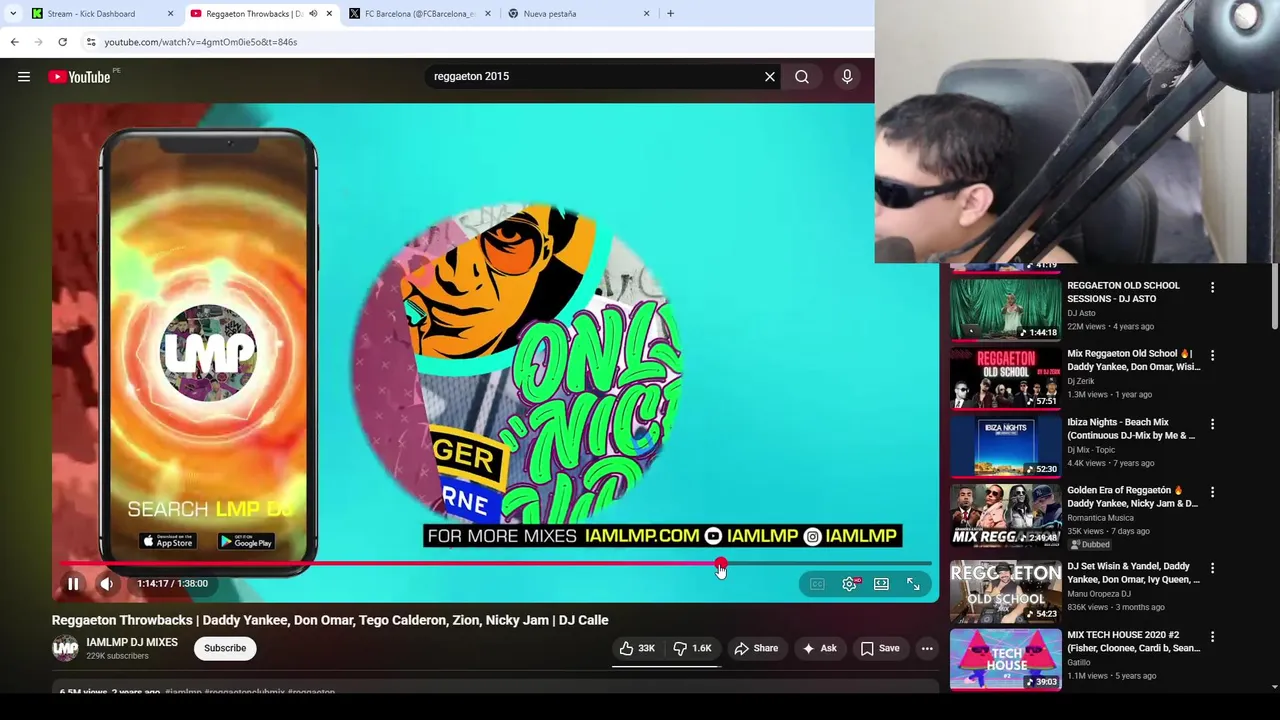This screenshot has height=720, width=1280.
Task: Open the Ask AI button
Action: click(x=819, y=648)
